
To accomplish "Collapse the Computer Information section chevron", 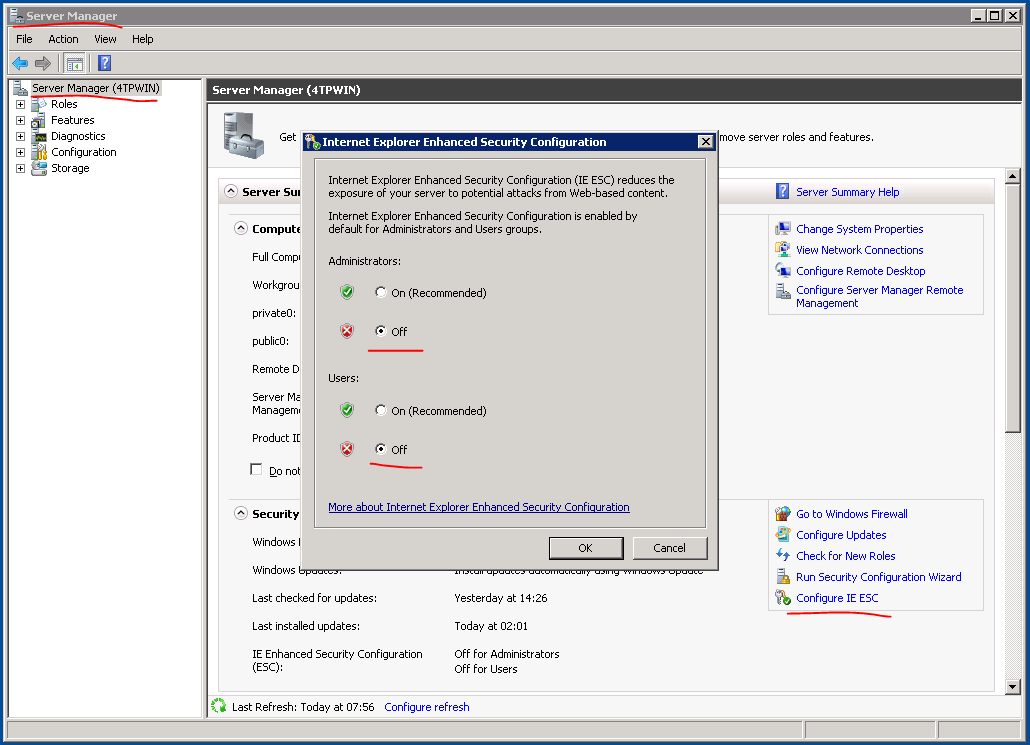I will point(241,229).
